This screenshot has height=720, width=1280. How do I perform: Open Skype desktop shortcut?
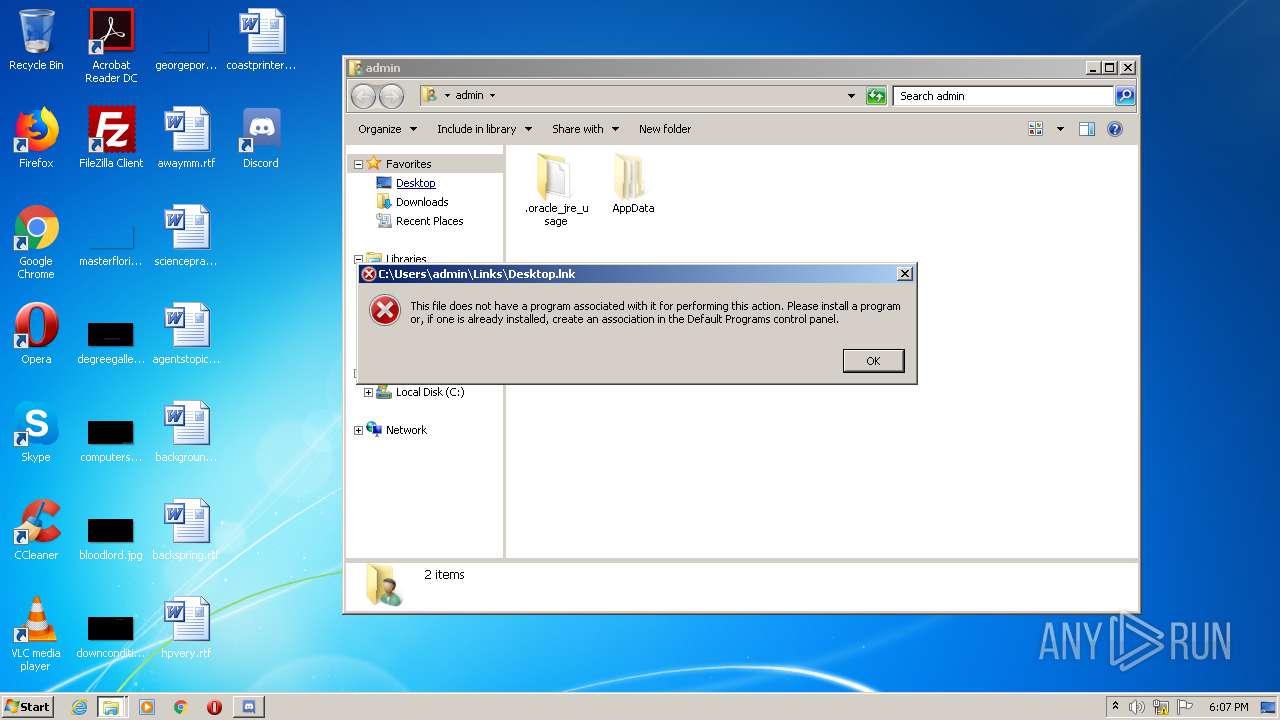(x=36, y=432)
